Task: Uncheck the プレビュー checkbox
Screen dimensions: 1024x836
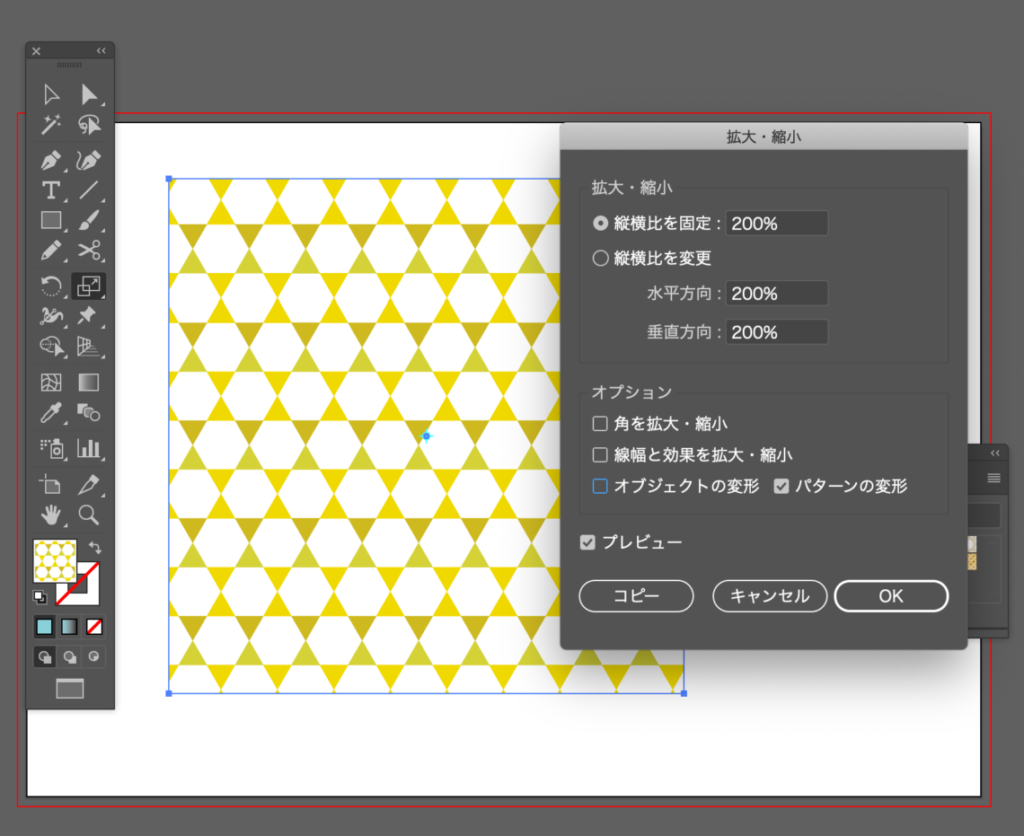Action: click(x=588, y=542)
